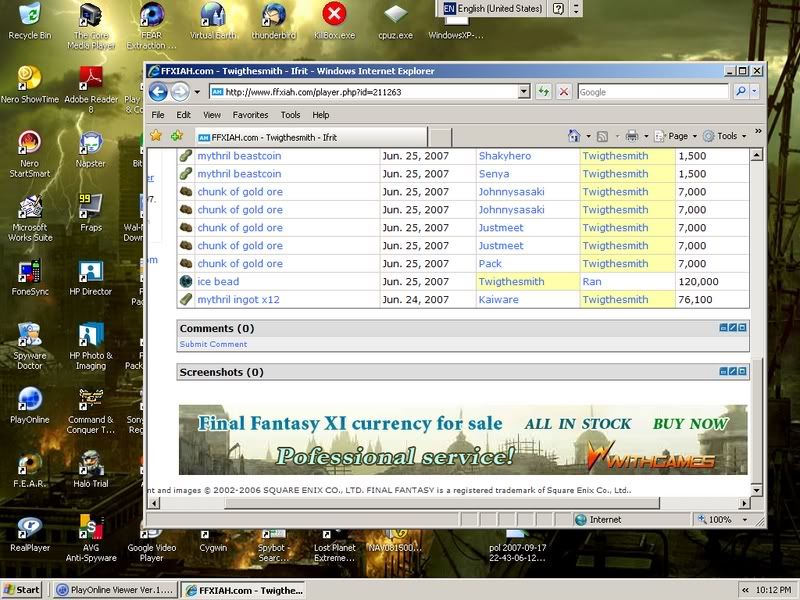Open recent pages dropdown beside Forward button
Viewport: 800px width, 600px height.
coord(197,92)
